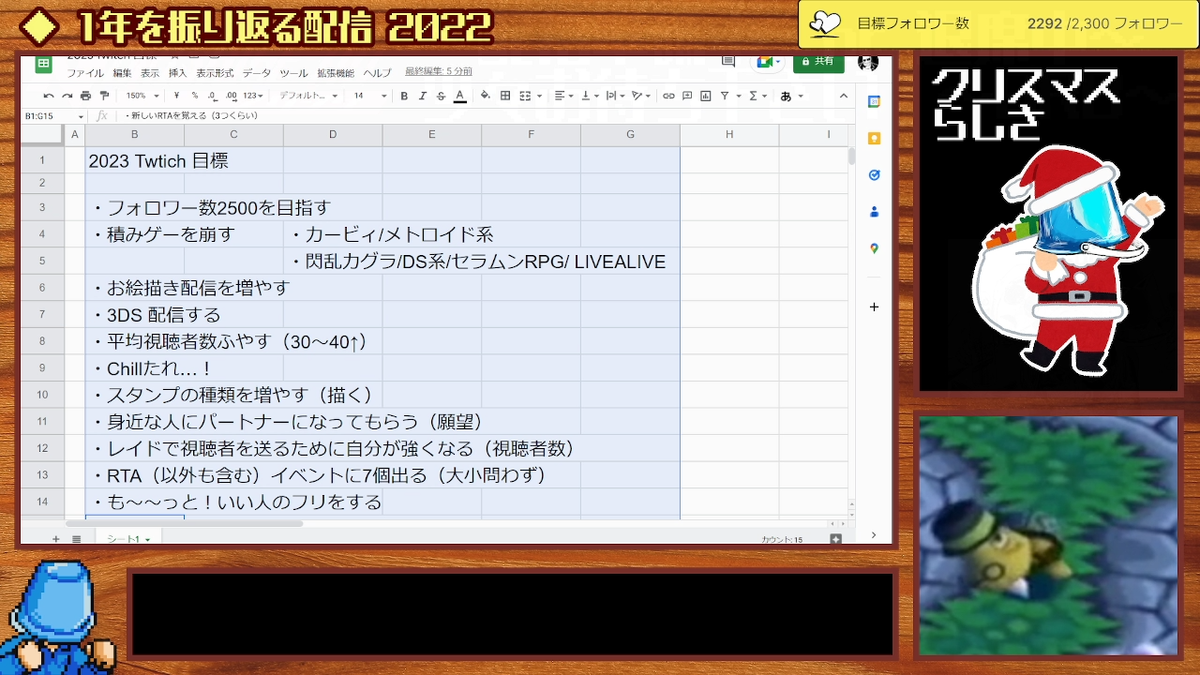Open the vertical align dropdown
Screen dimensions: 1200x675
[589, 96]
